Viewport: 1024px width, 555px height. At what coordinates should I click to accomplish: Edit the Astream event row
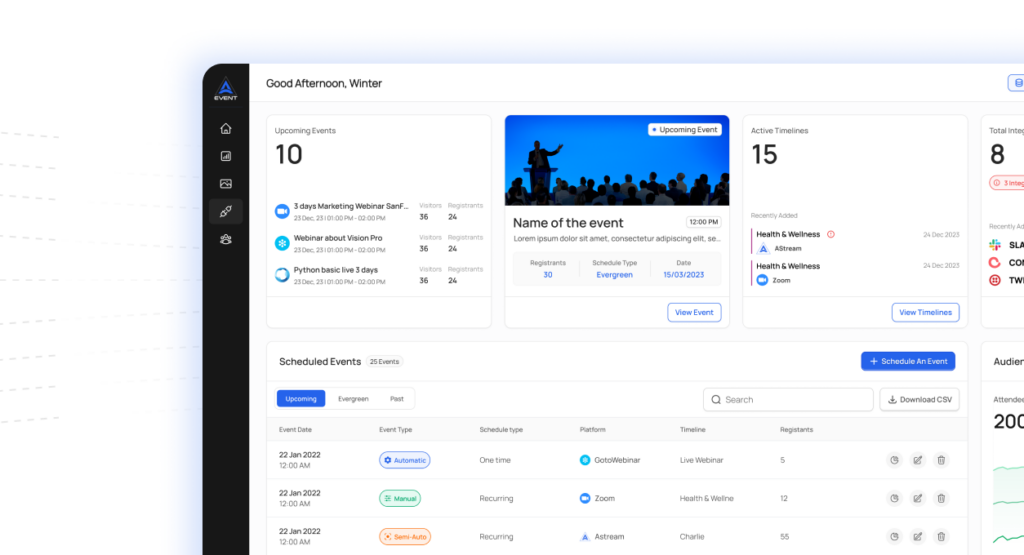click(918, 537)
